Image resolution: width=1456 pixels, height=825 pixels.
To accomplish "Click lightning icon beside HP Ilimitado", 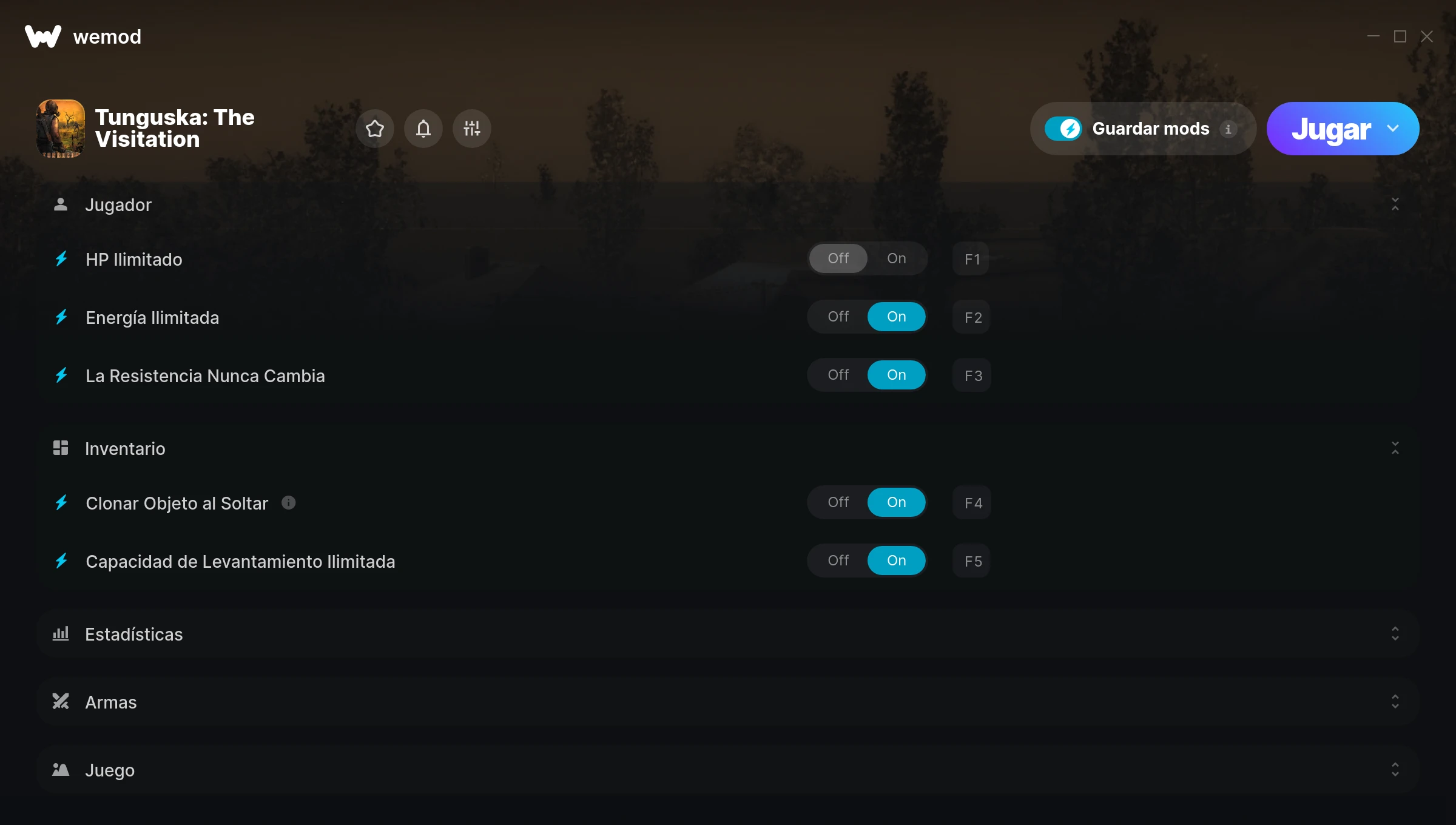I will click(61, 259).
